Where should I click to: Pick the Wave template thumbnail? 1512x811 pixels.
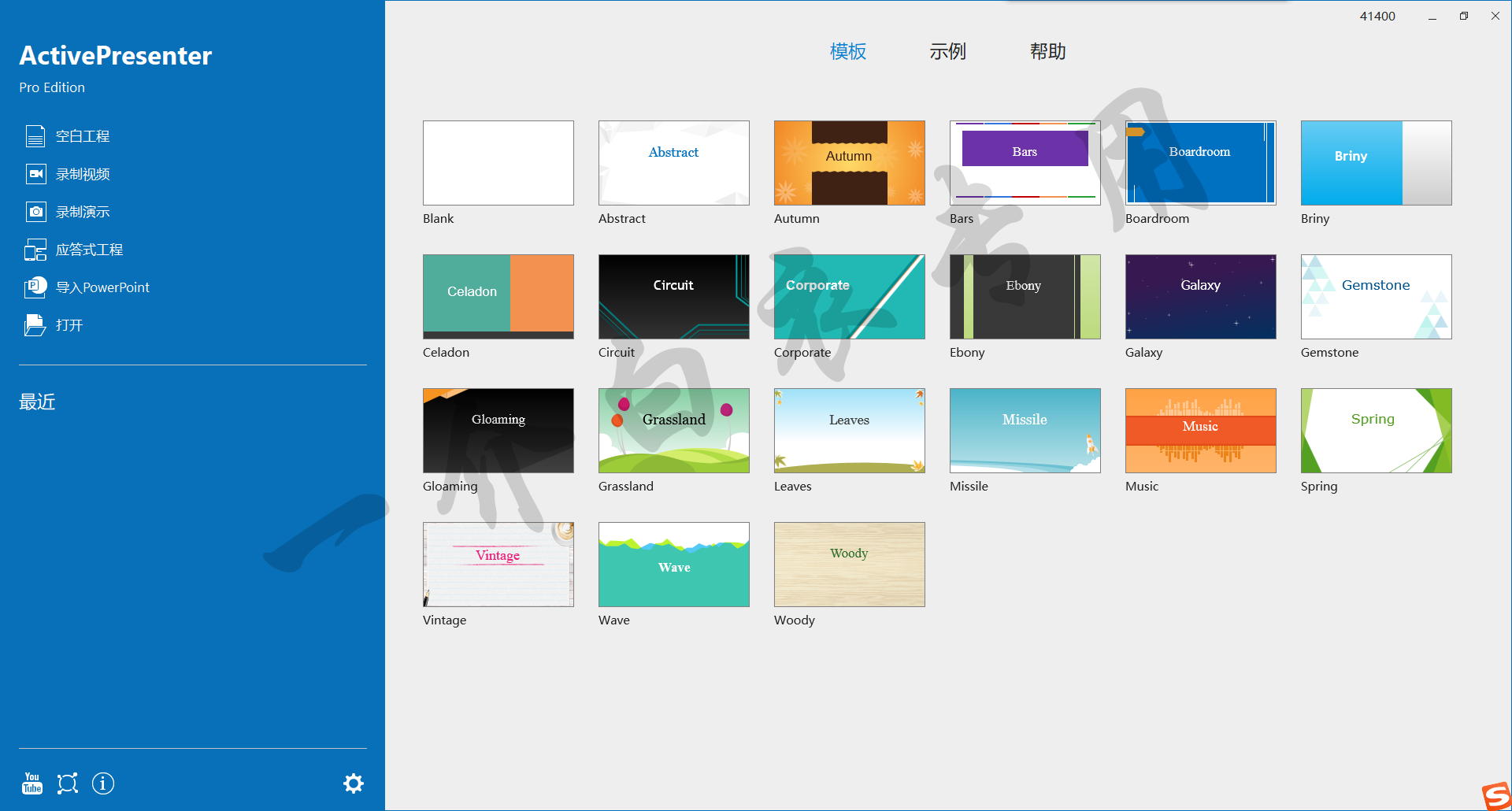674,565
